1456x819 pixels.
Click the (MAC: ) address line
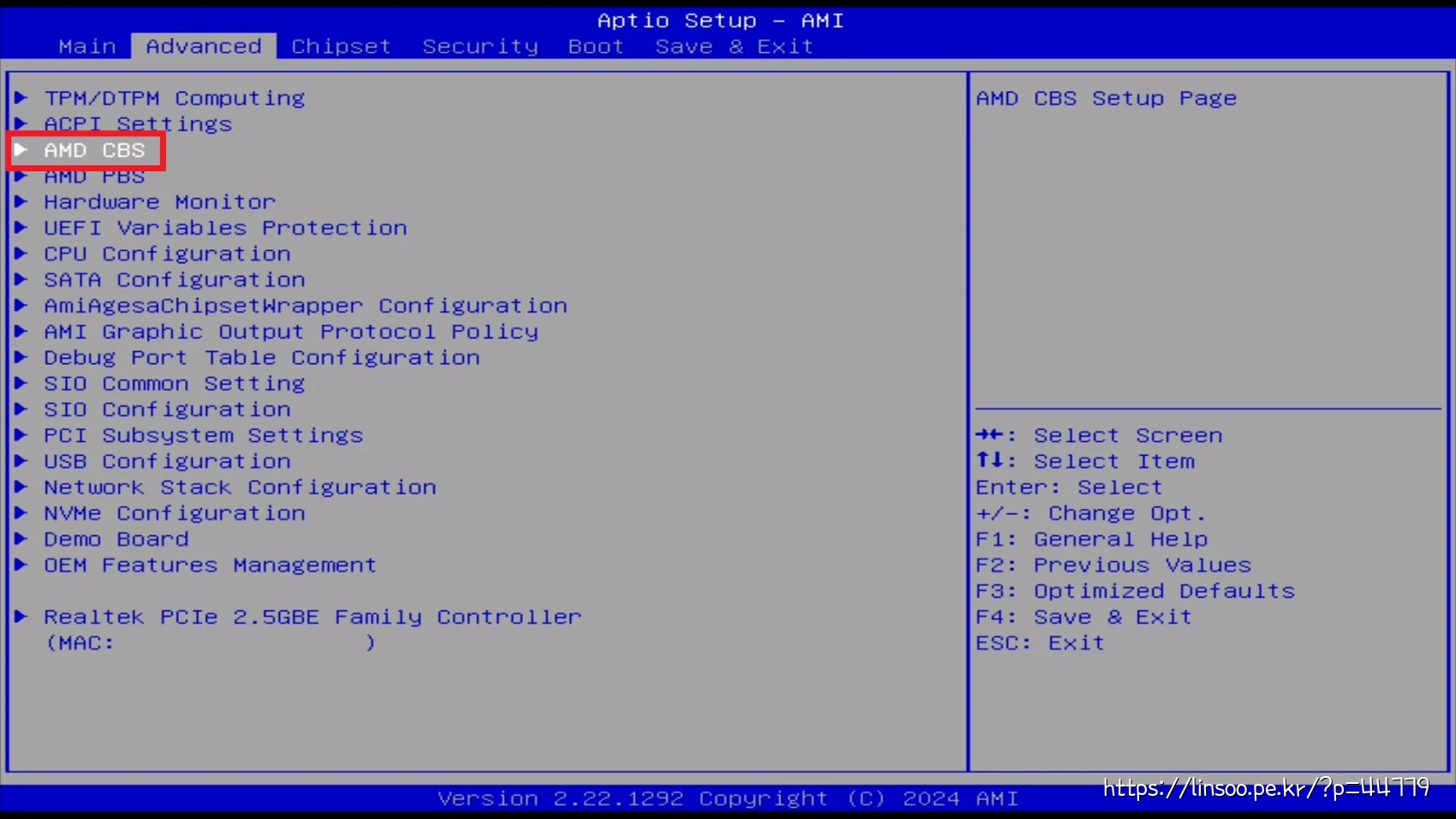point(211,643)
